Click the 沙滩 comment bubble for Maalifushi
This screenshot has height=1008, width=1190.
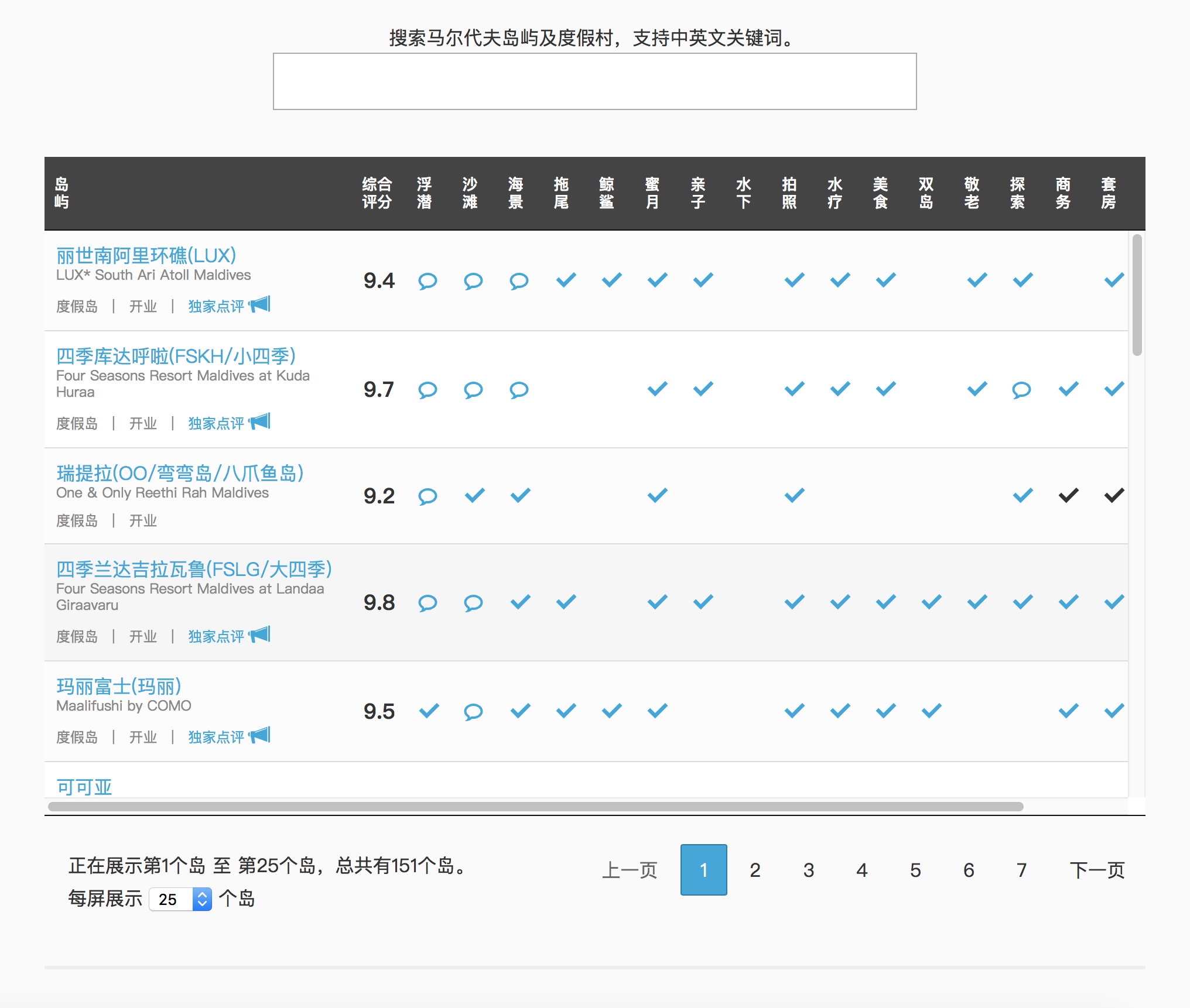[x=473, y=712]
